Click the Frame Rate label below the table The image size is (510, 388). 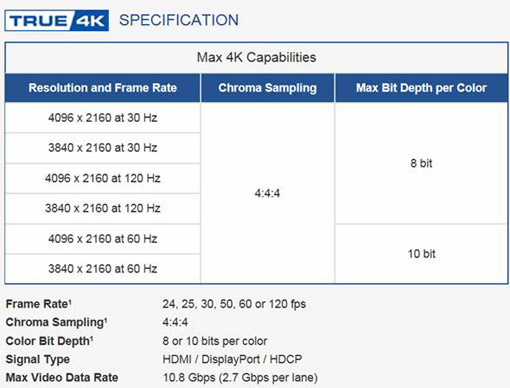click(39, 304)
